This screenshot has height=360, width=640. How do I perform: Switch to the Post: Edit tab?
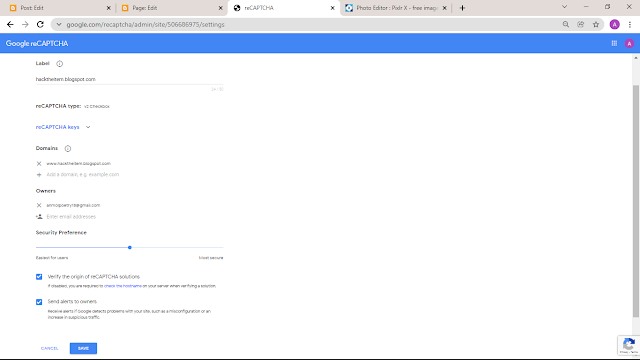60,8
